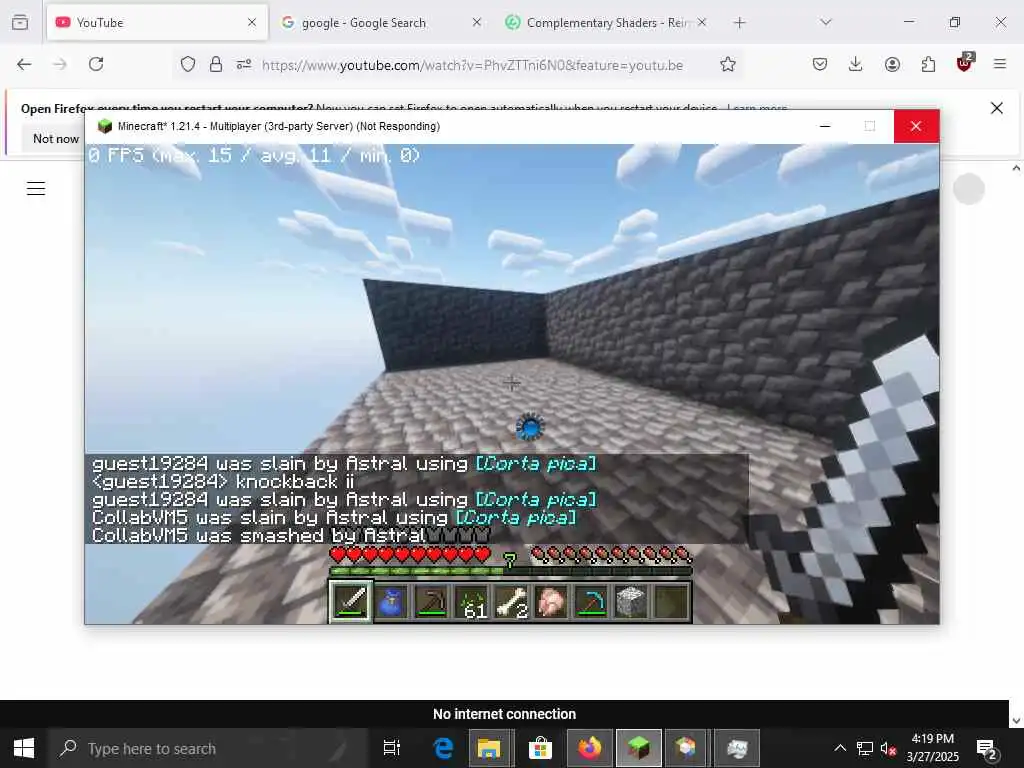Viewport: 1024px width, 768px height.
Task: Save the page to Pocket
Action: (820, 64)
